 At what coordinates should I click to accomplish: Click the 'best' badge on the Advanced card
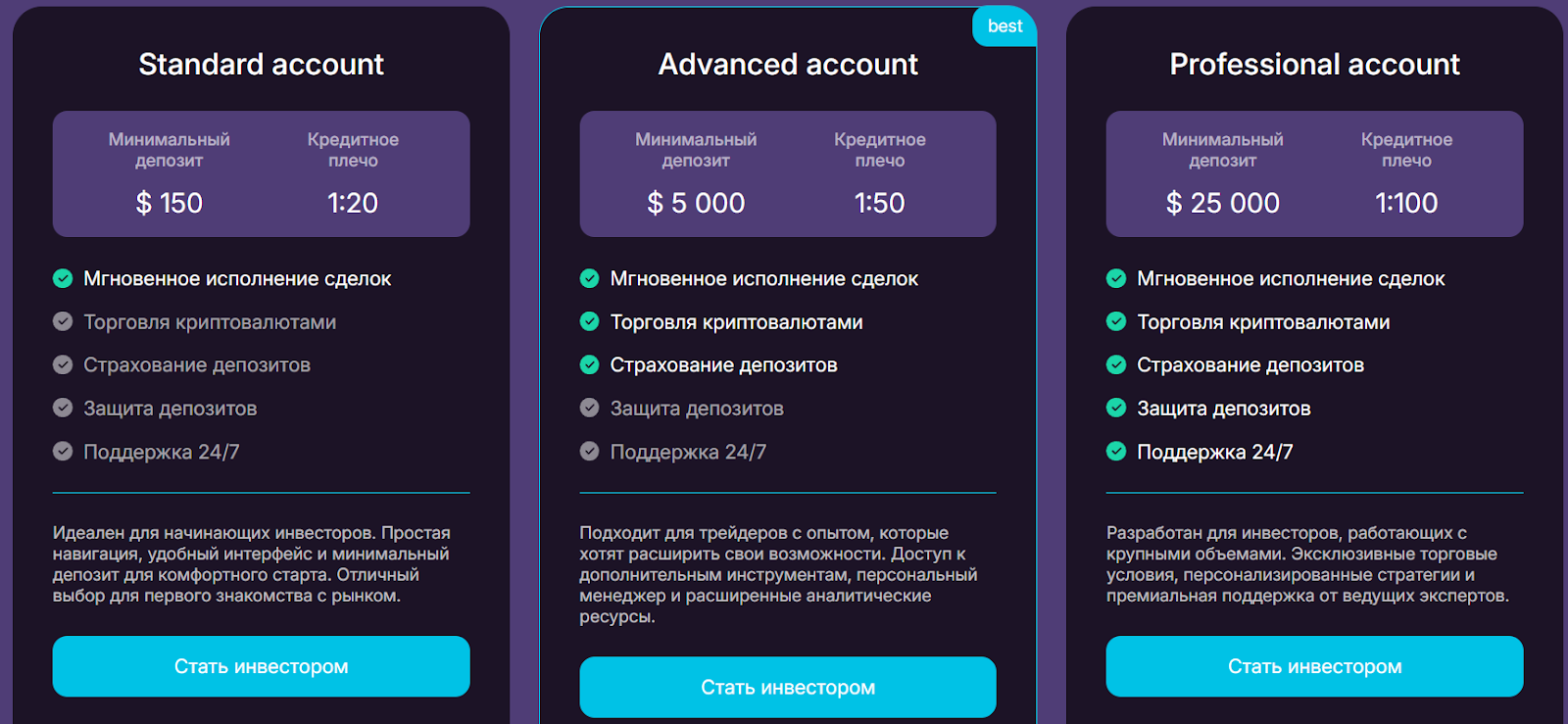click(x=1004, y=26)
